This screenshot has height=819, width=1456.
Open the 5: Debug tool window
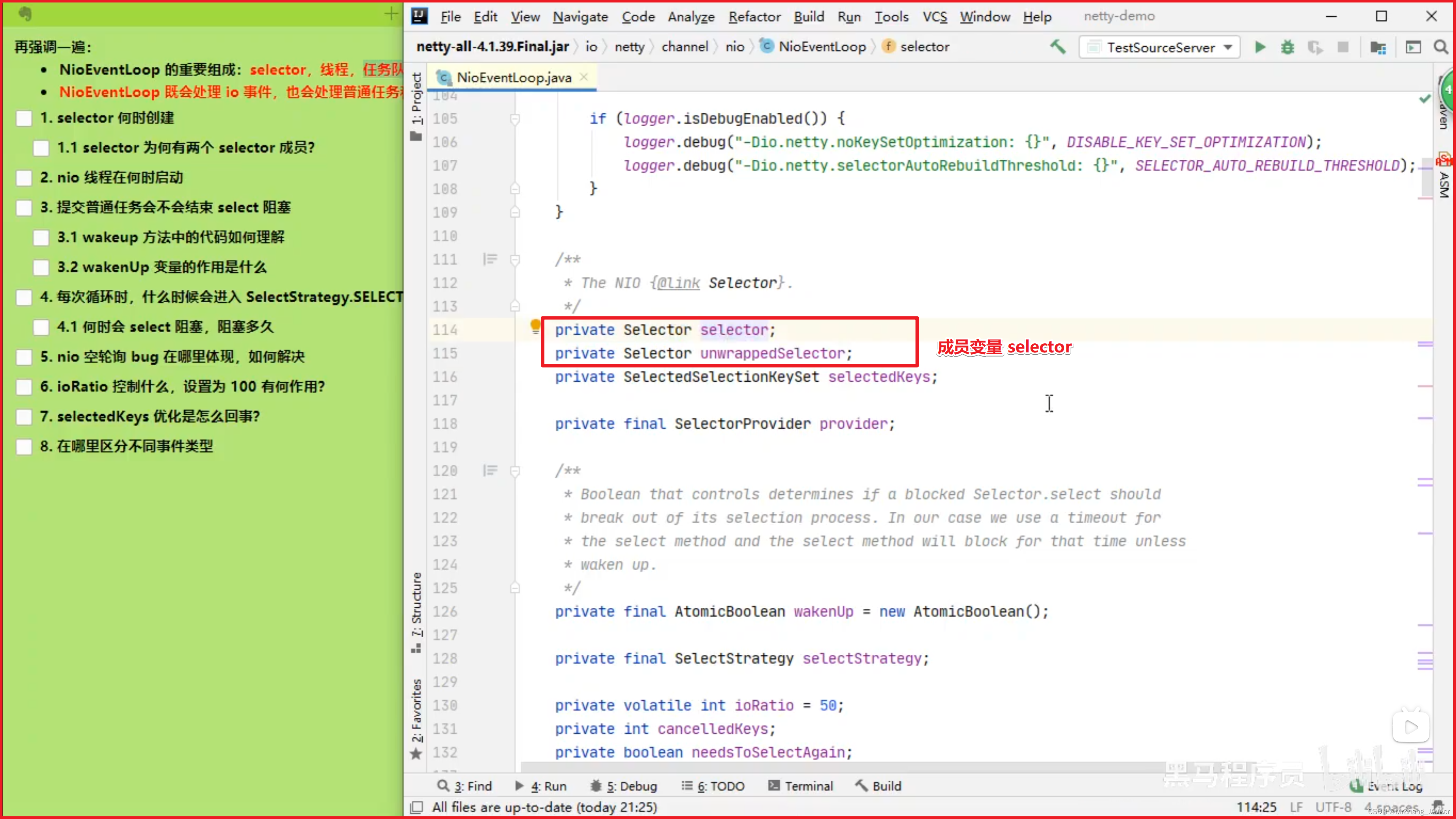[x=623, y=786]
